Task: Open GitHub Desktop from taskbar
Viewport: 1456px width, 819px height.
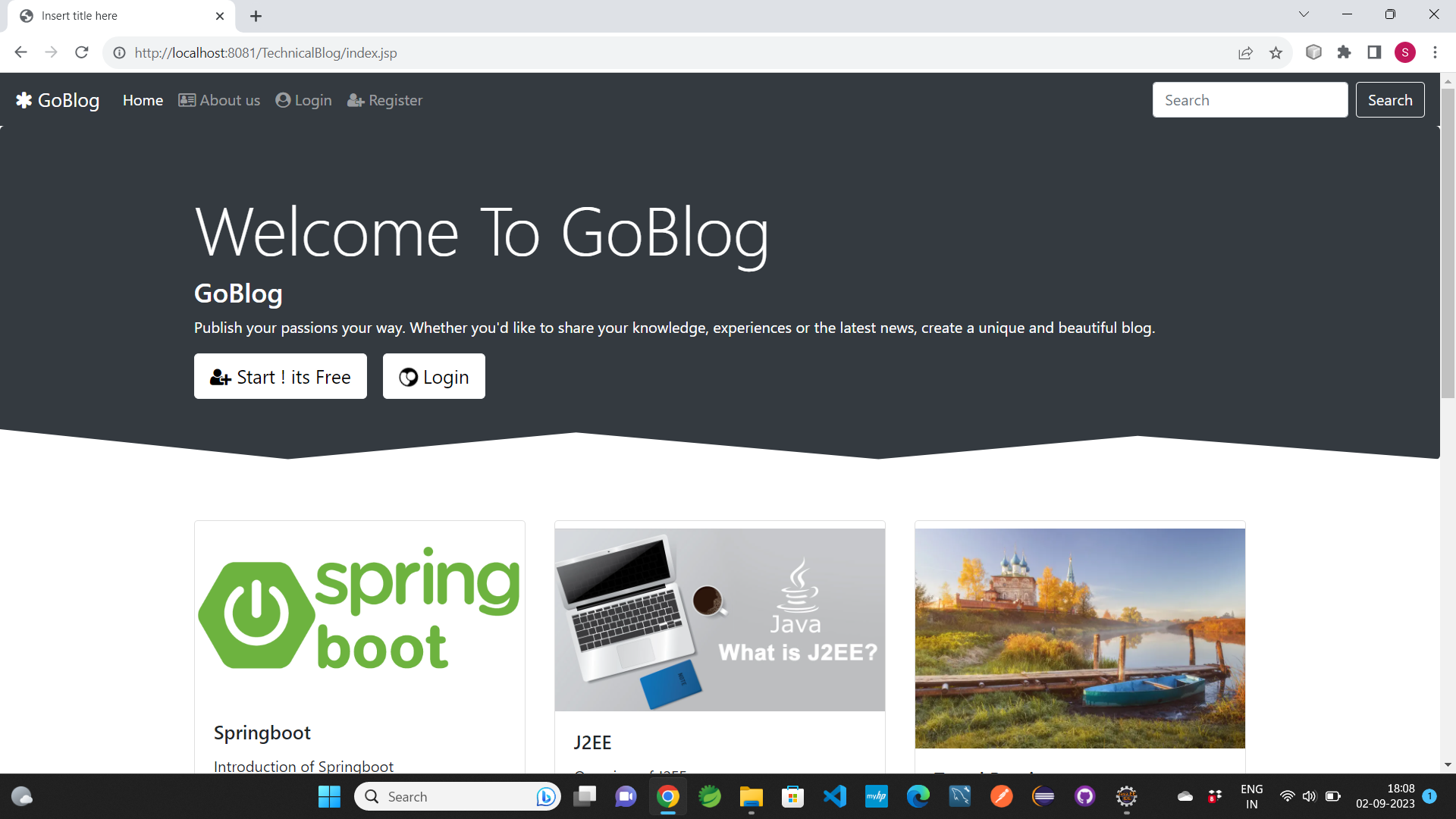Action: (1084, 796)
